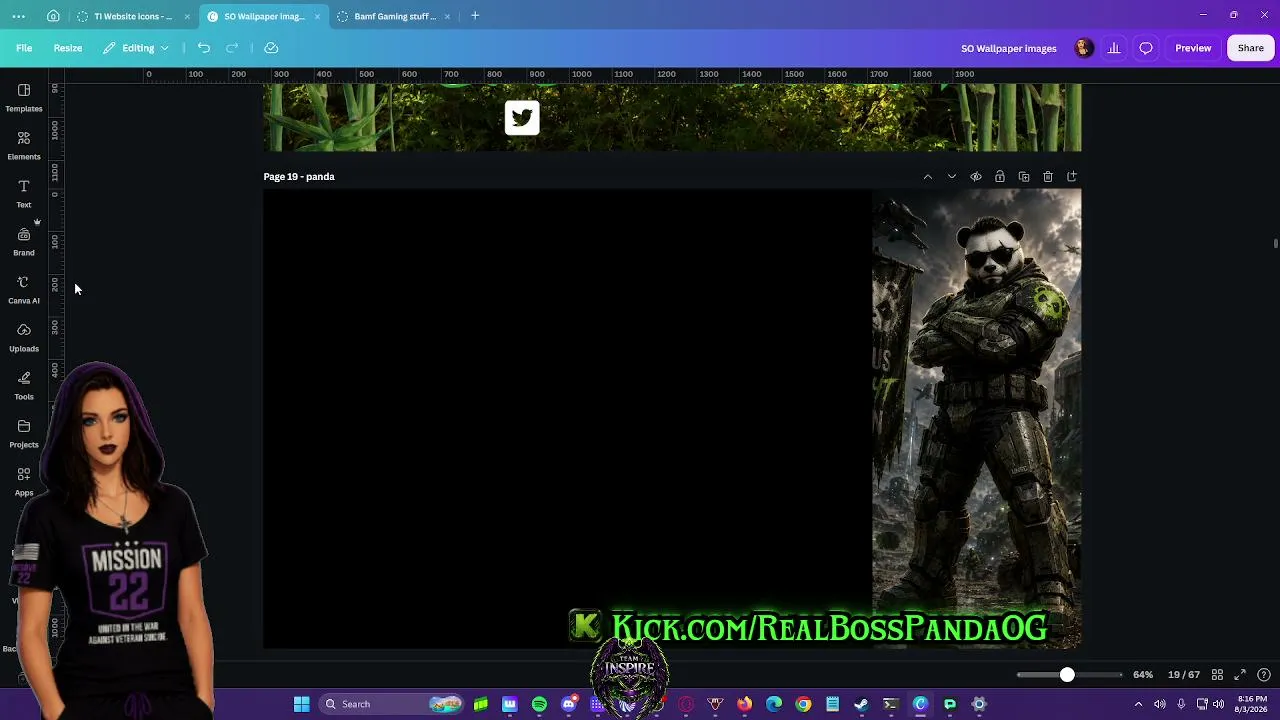Image resolution: width=1280 pixels, height=720 pixels.
Task: Close the SO Wallpaper Images tab
Action: [318, 16]
